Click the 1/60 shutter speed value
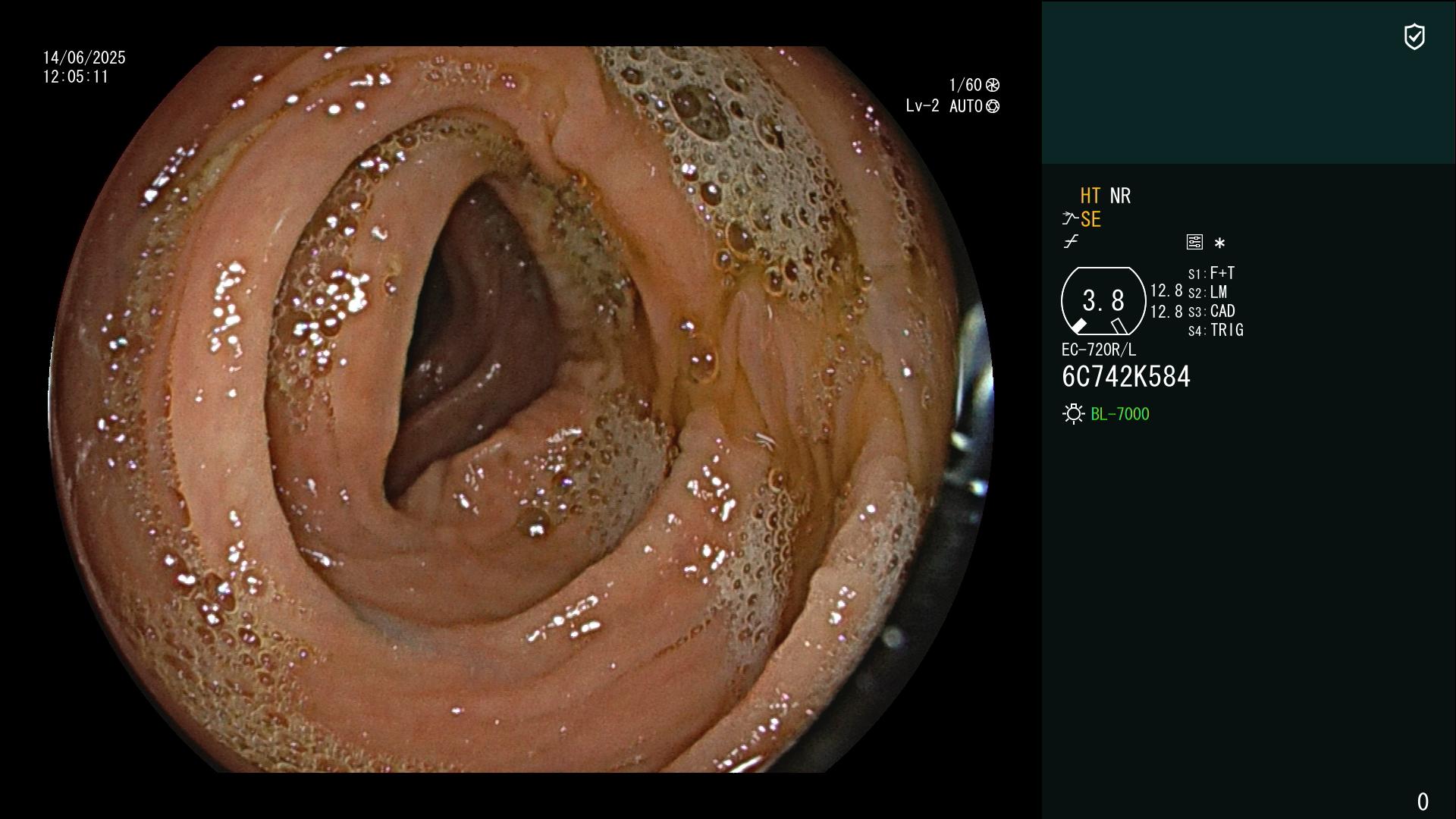The width and height of the screenshot is (1456, 819). click(965, 85)
